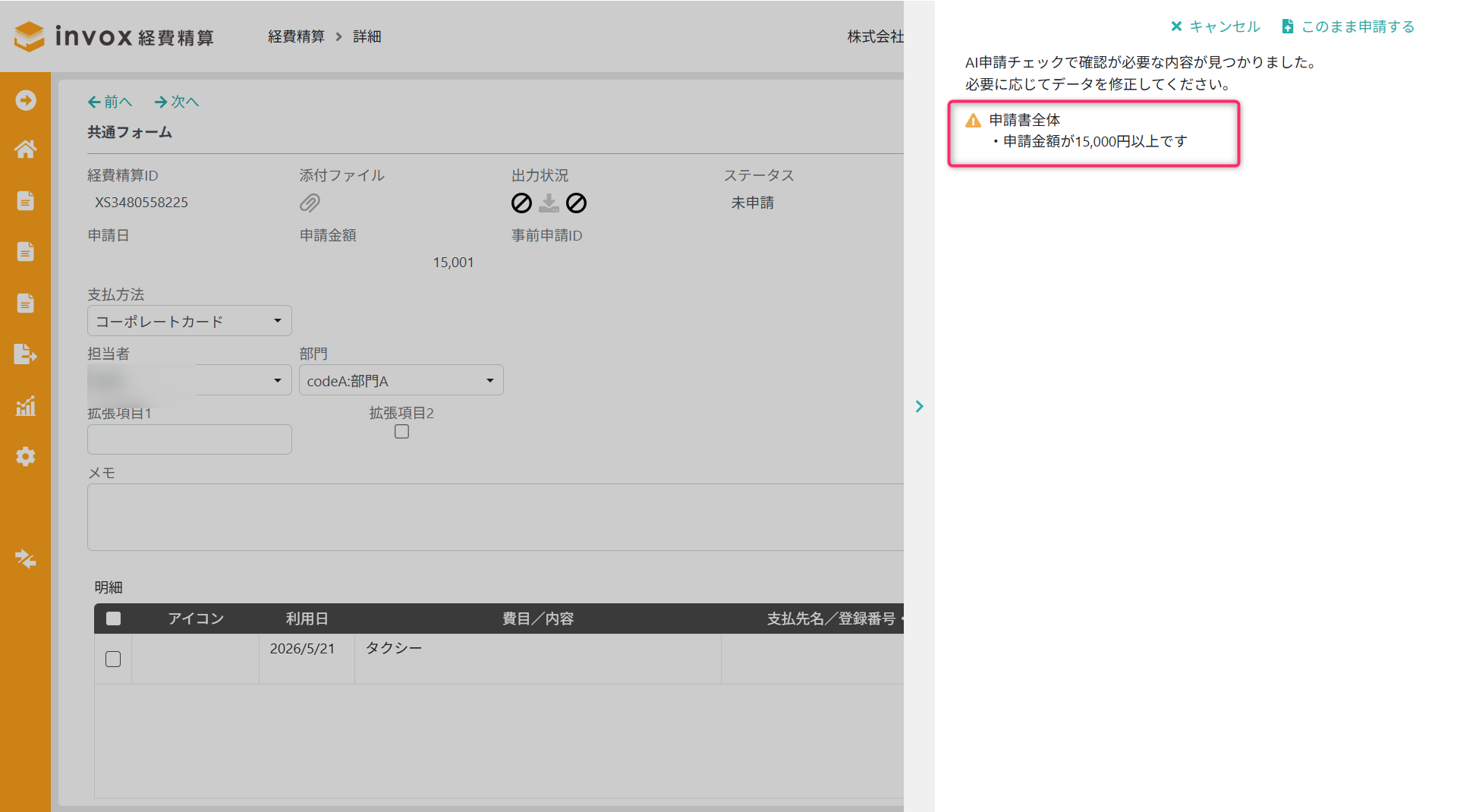Open the first document icon in sidebar
The height and width of the screenshot is (812, 1457).
tap(26, 200)
